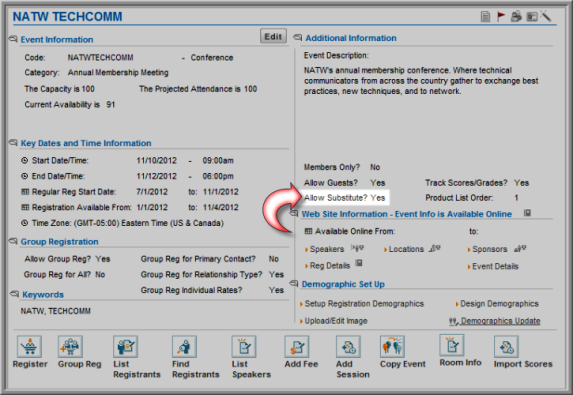
Task: Click the Register shopping cart icon
Action: [x=29, y=346]
